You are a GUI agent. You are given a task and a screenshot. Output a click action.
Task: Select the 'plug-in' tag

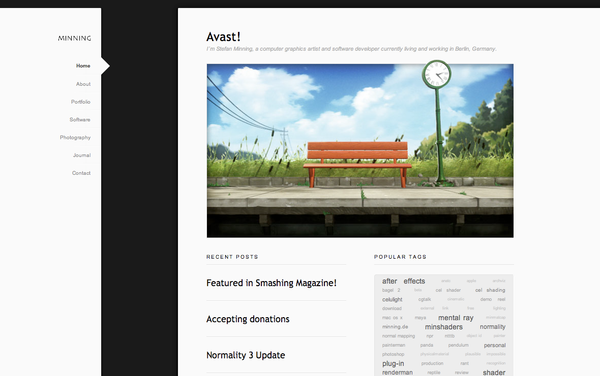tap(393, 364)
